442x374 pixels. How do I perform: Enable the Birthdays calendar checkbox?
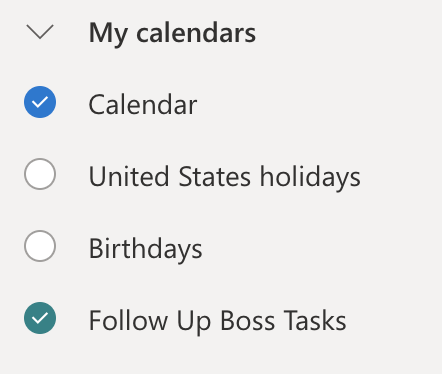click(x=40, y=246)
